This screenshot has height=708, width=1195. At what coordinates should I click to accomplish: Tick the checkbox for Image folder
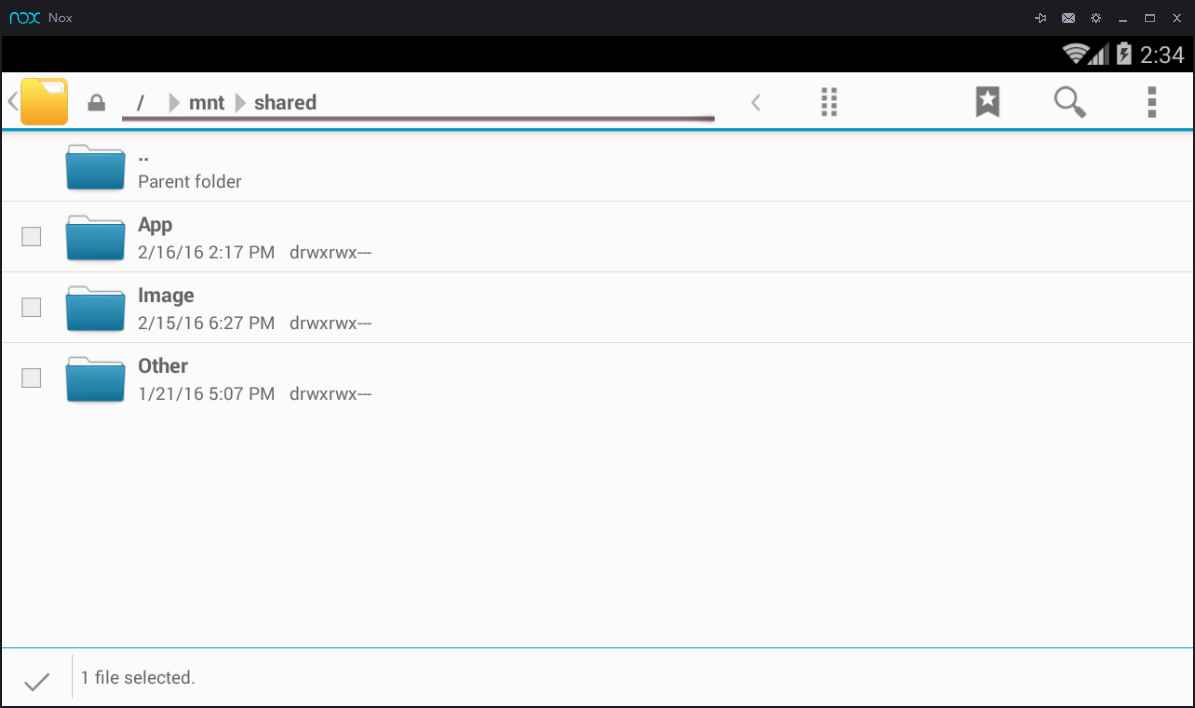pyautogui.click(x=32, y=307)
